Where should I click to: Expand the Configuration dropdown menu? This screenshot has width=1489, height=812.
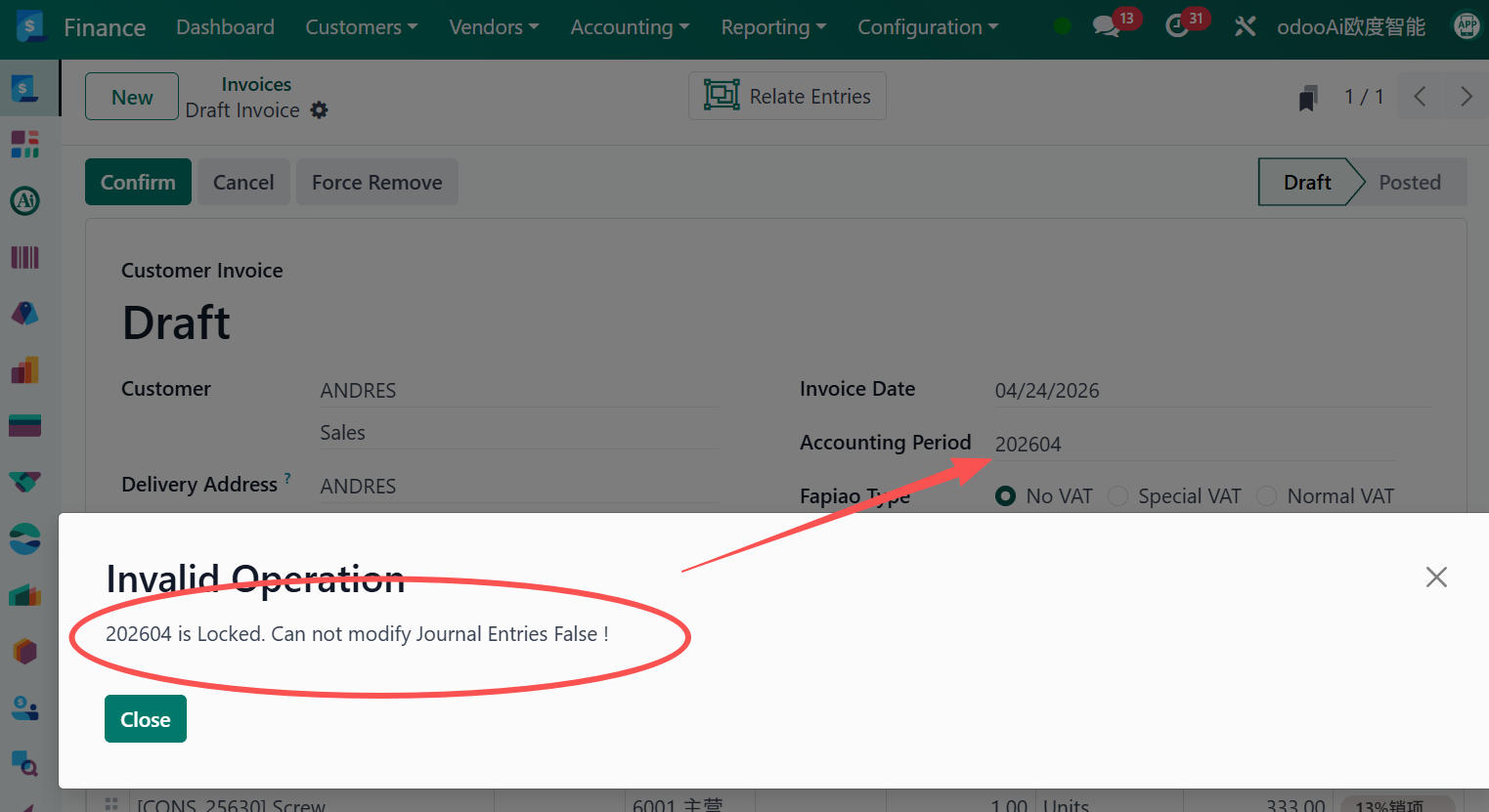927,27
